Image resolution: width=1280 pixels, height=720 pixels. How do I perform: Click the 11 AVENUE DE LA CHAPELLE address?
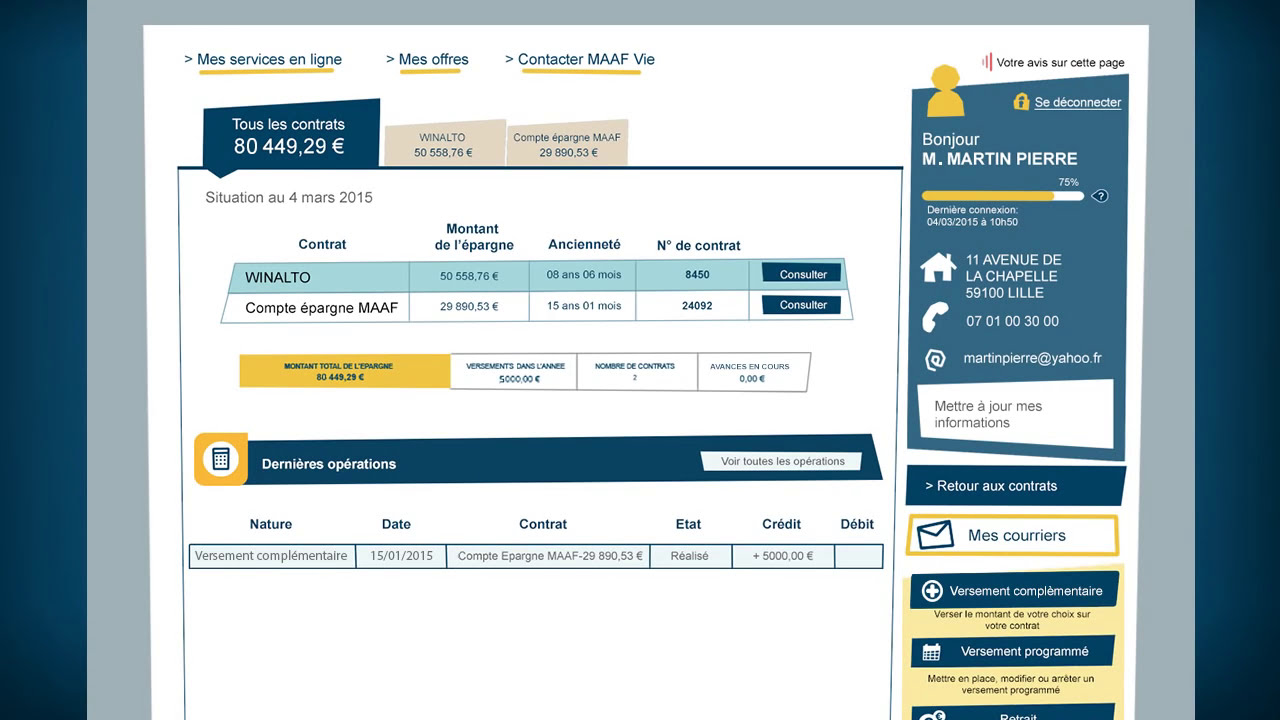pos(1013,276)
